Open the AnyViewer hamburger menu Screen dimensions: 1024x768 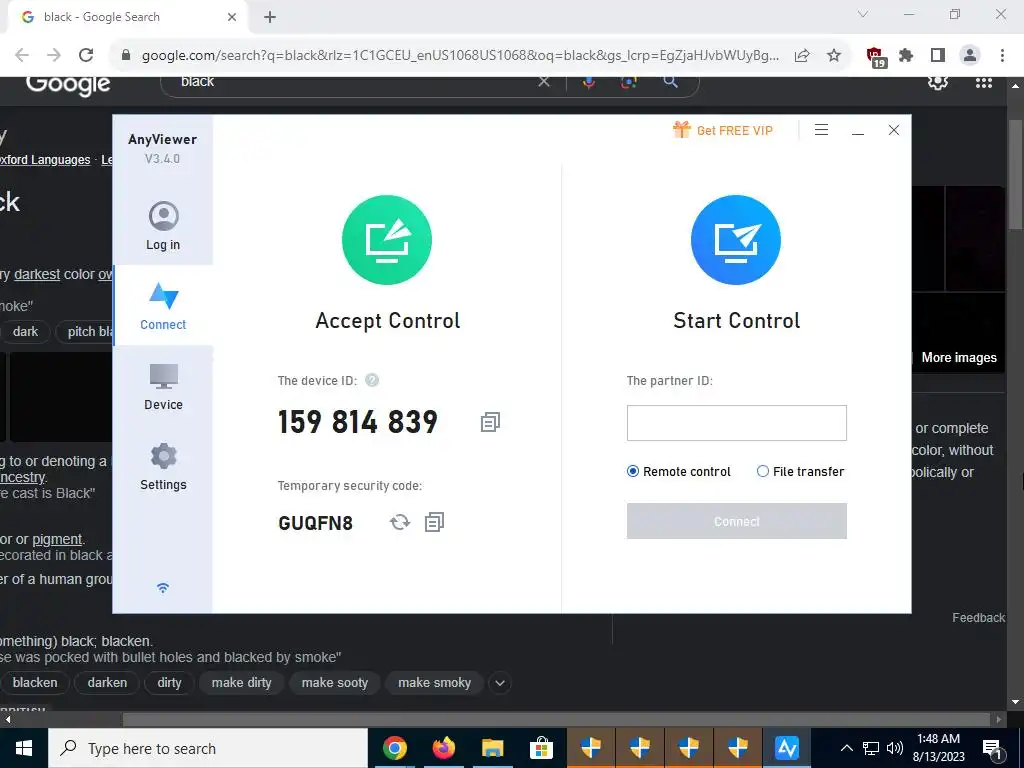[822, 130]
